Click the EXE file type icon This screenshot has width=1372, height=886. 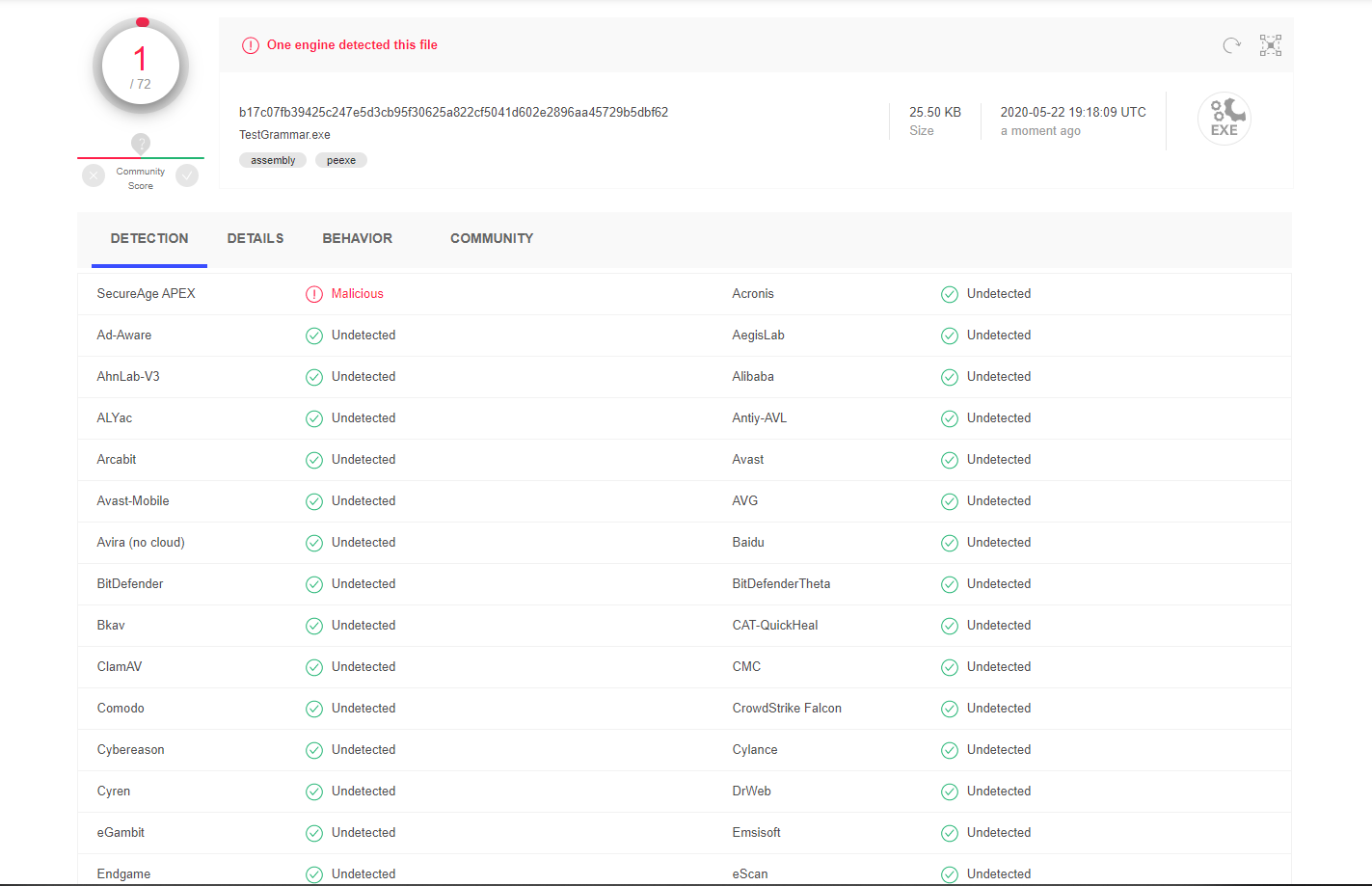click(x=1224, y=119)
